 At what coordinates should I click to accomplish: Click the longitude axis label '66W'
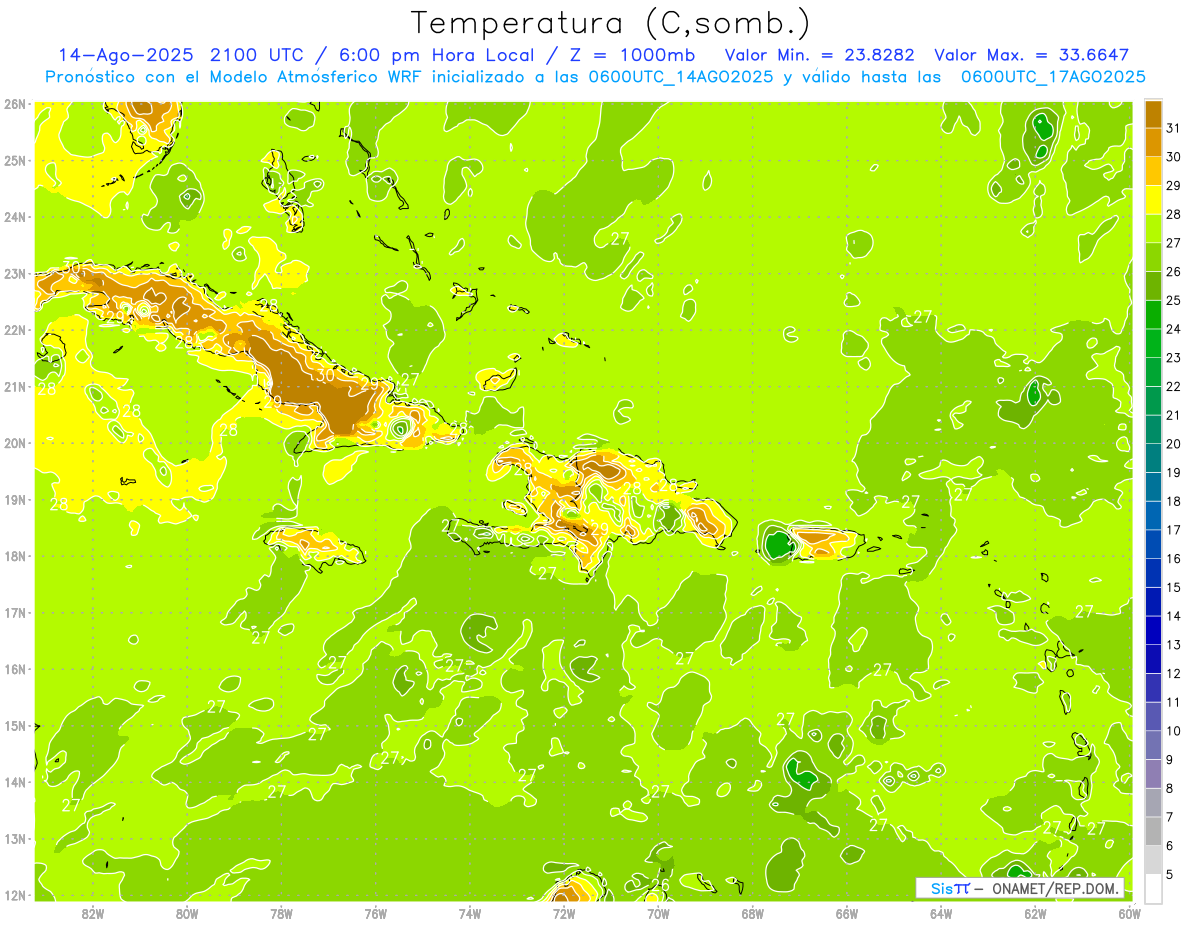(x=847, y=913)
